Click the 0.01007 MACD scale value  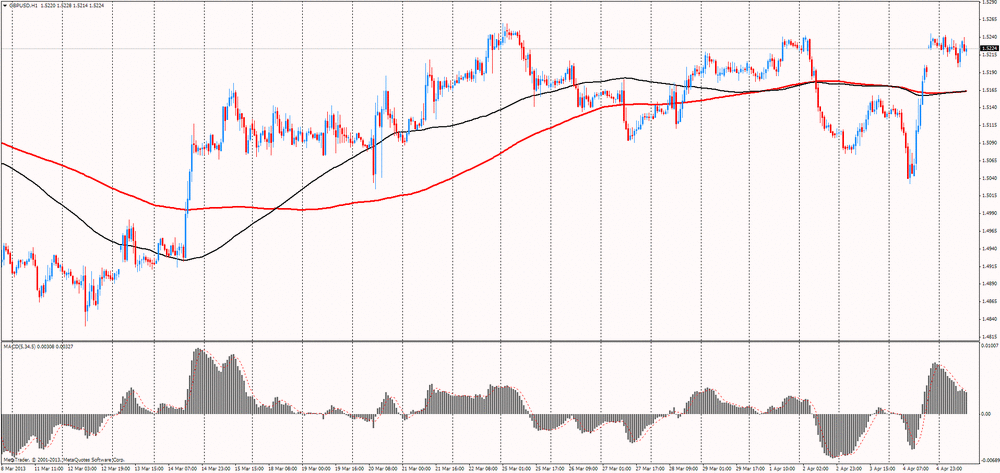[990, 346]
